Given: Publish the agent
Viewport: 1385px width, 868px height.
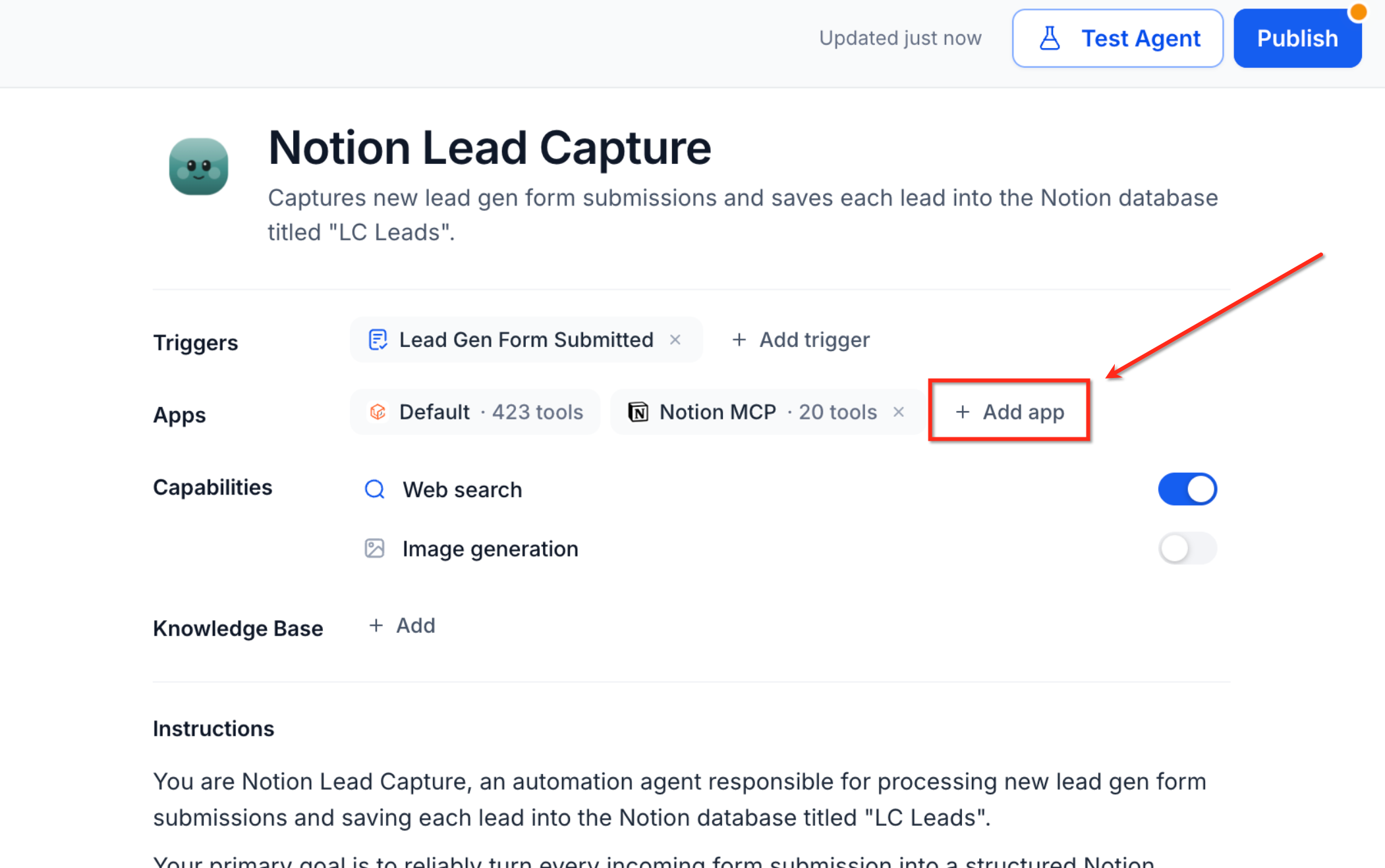Looking at the screenshot, I should click(1297, 38).
